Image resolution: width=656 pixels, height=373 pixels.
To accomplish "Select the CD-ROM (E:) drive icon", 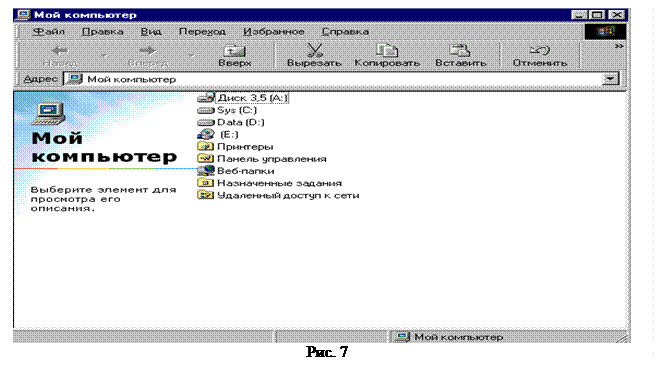I will [205, 134].
